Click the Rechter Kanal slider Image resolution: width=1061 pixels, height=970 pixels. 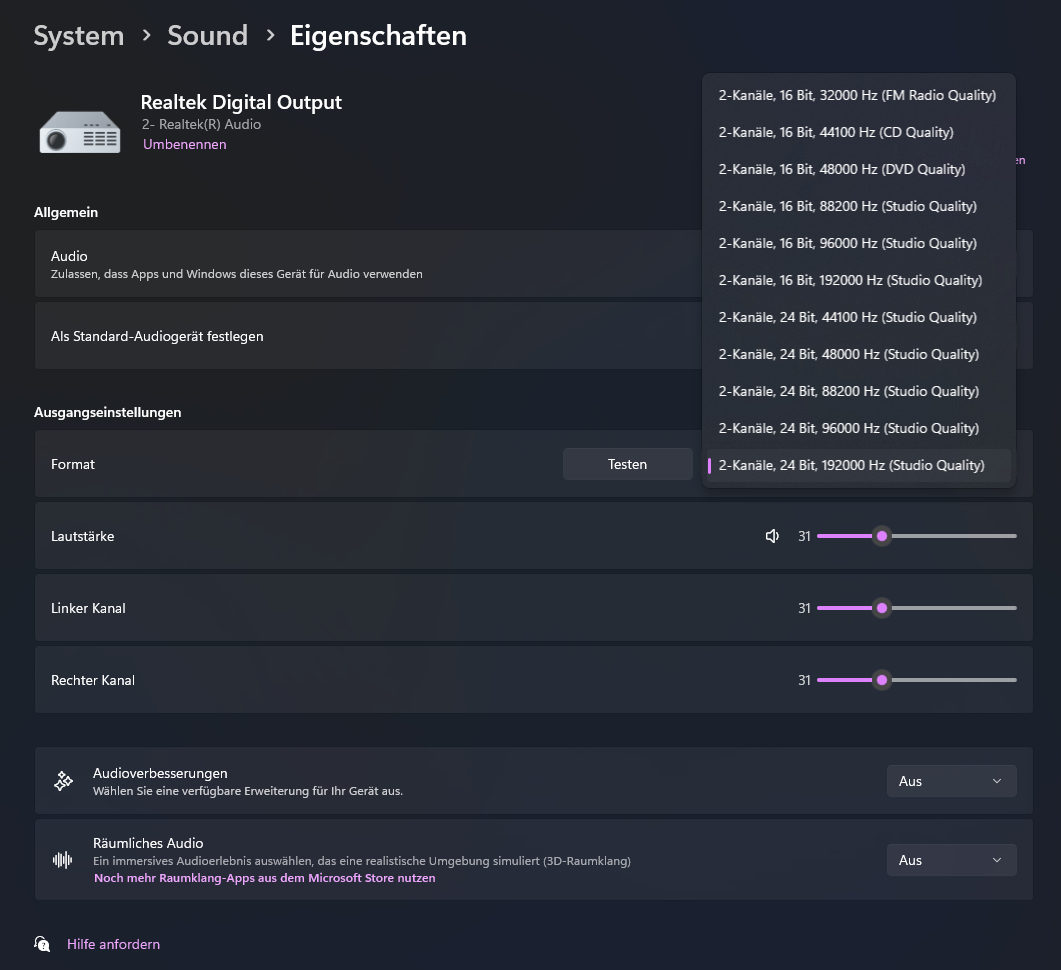pyautogui.click(x=916, y=680)
